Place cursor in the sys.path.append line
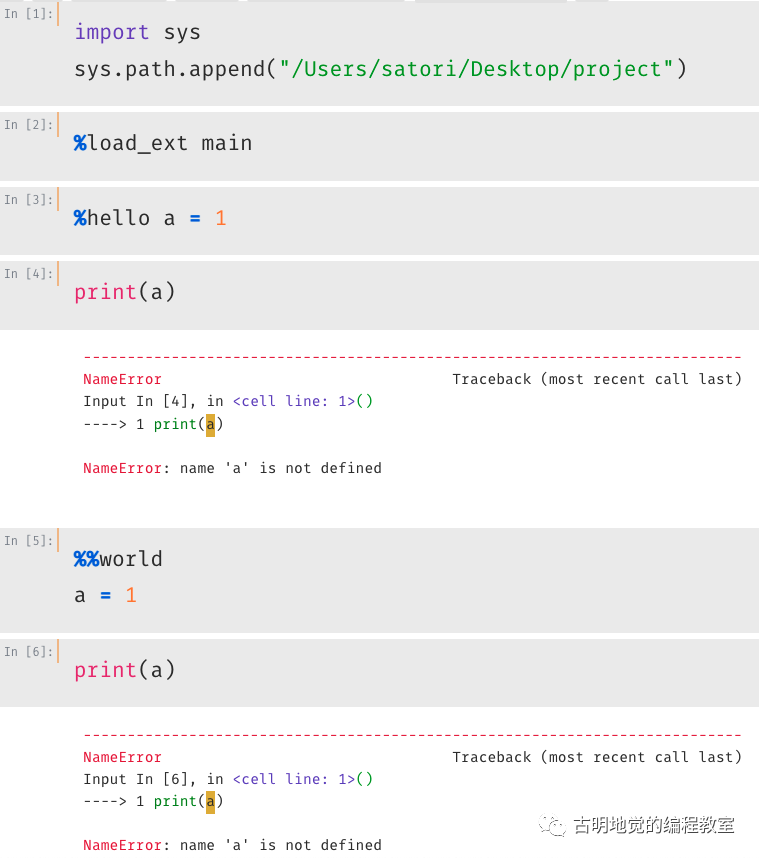The width and height of the screenshot is (759, 858). point(380,69)
